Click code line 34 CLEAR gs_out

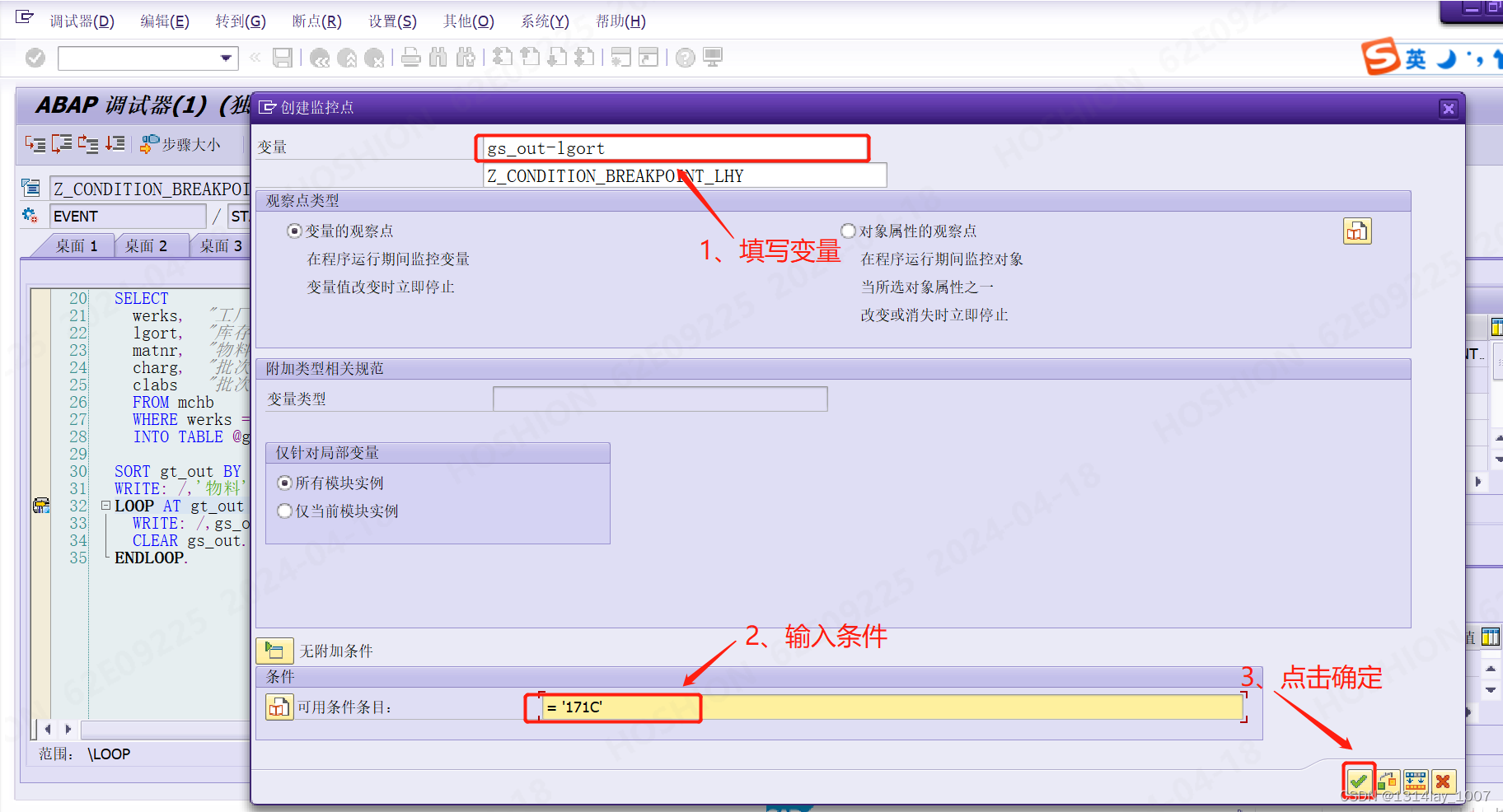click(x=189, y=540)
